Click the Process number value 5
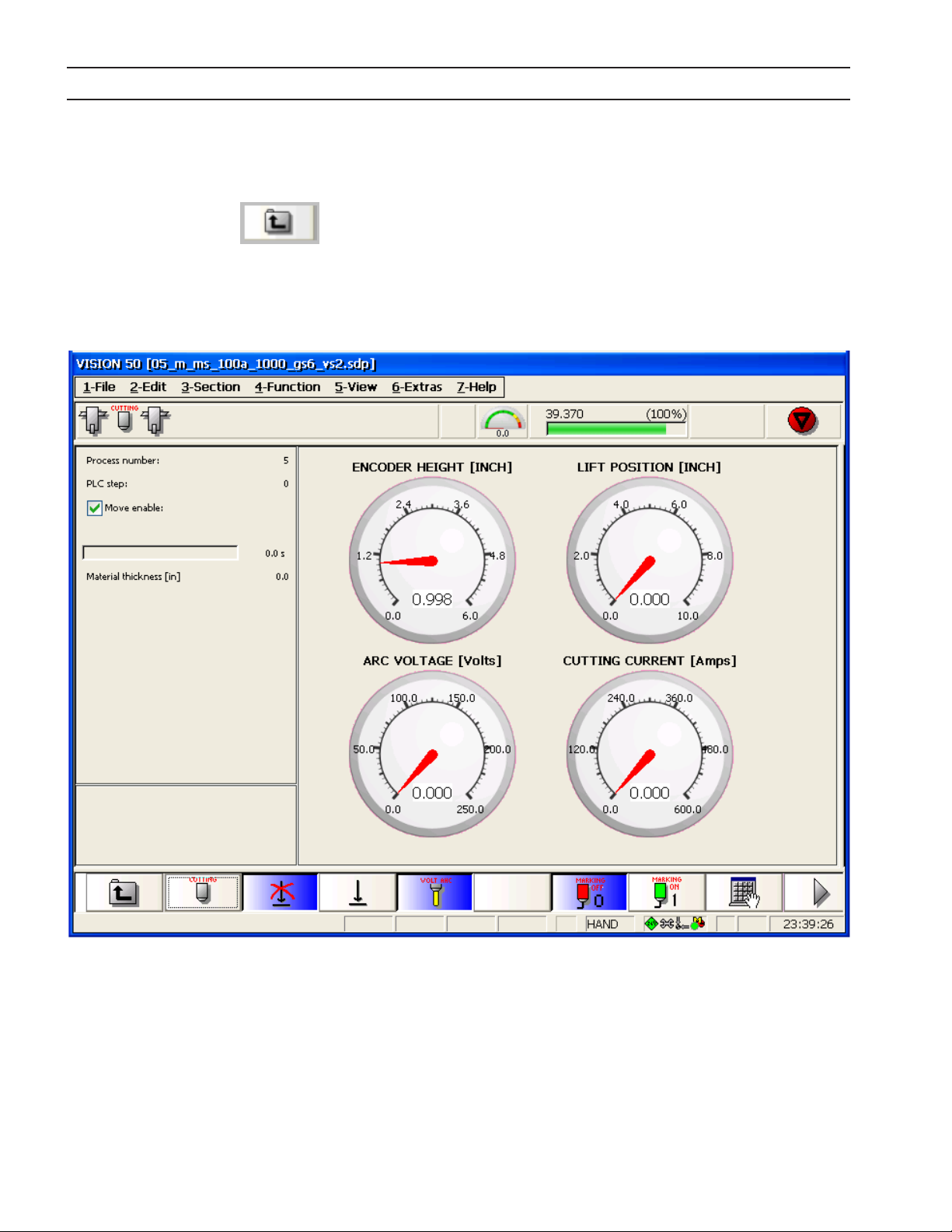The width and height of the screenshot is (952, 1232). pyautogui.click(x=285, y=461)
